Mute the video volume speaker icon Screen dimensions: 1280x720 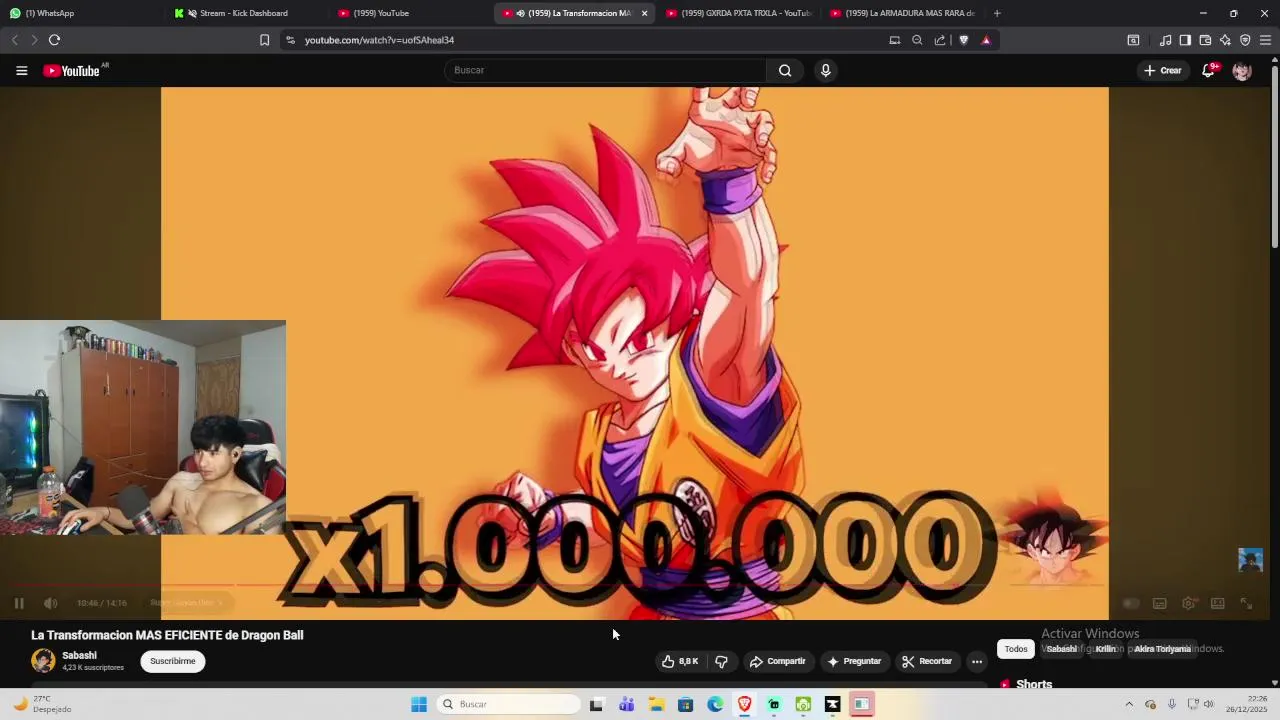click(x=51, y=603)
